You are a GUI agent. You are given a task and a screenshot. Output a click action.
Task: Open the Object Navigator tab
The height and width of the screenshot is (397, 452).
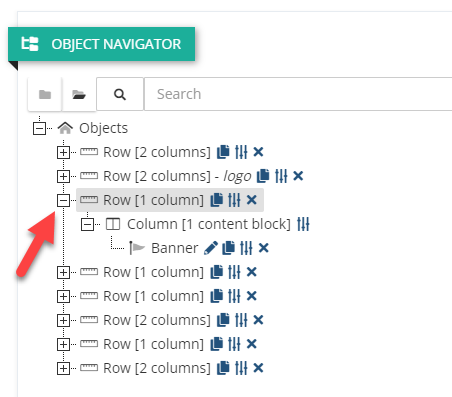(101, 44)
